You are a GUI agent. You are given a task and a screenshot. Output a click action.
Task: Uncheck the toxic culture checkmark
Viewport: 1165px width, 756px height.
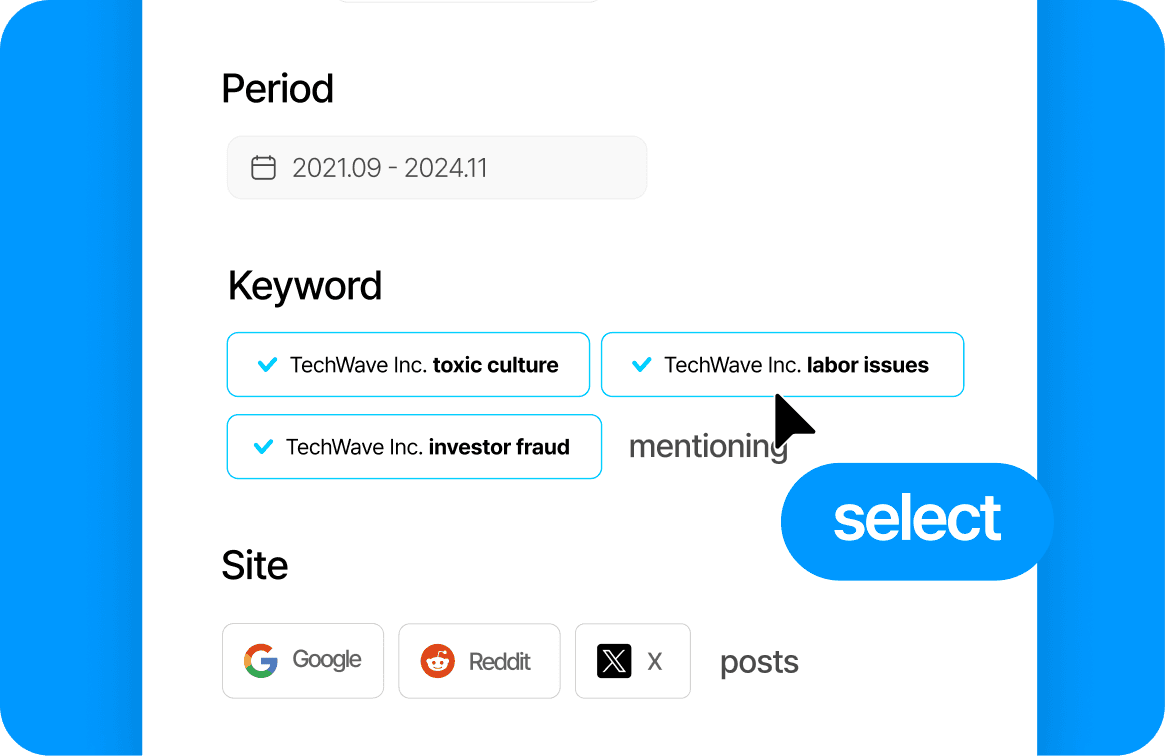pos(267,365)
